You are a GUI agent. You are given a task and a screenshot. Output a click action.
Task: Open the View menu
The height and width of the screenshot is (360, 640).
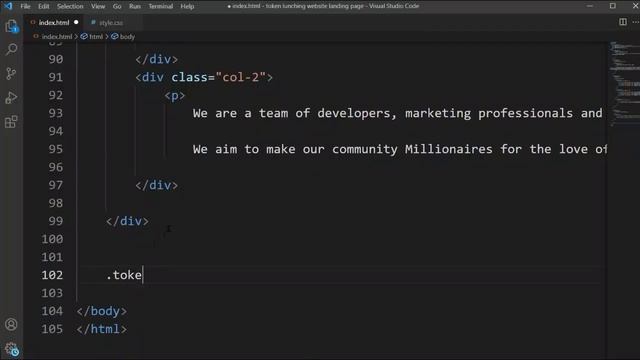[98, 6]
